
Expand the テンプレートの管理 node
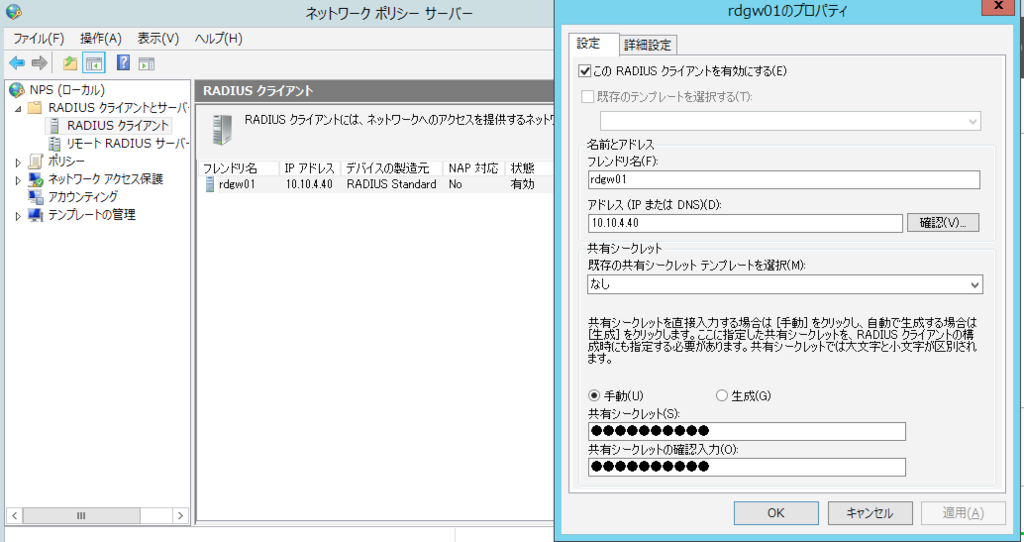coord(18,215)
